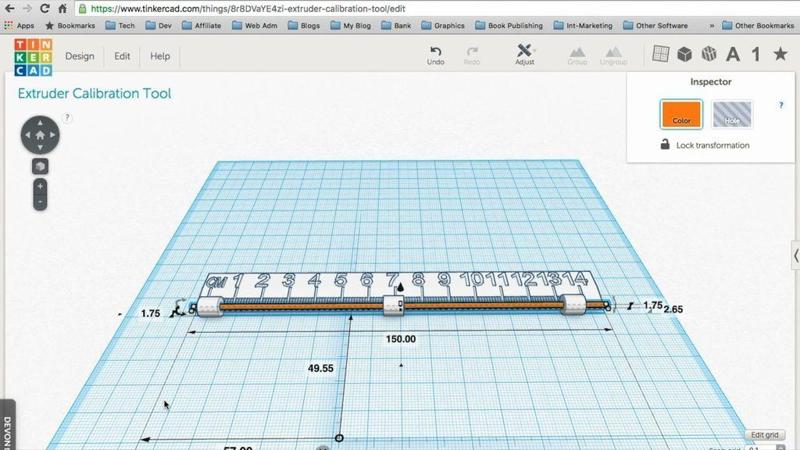Image resolution: width=800 pixels, height=450 pixels.
Task: Click the fit view cube button
Action: (40, 166)
